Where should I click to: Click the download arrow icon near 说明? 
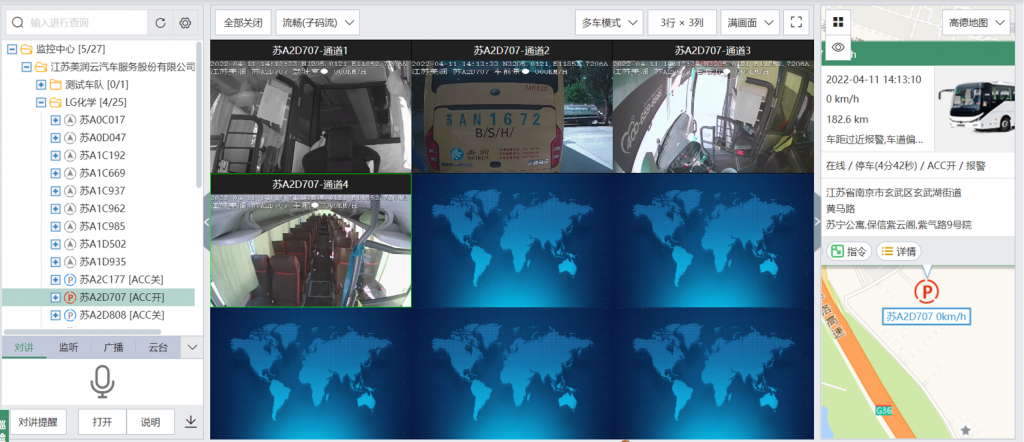[x=191, y=422]
